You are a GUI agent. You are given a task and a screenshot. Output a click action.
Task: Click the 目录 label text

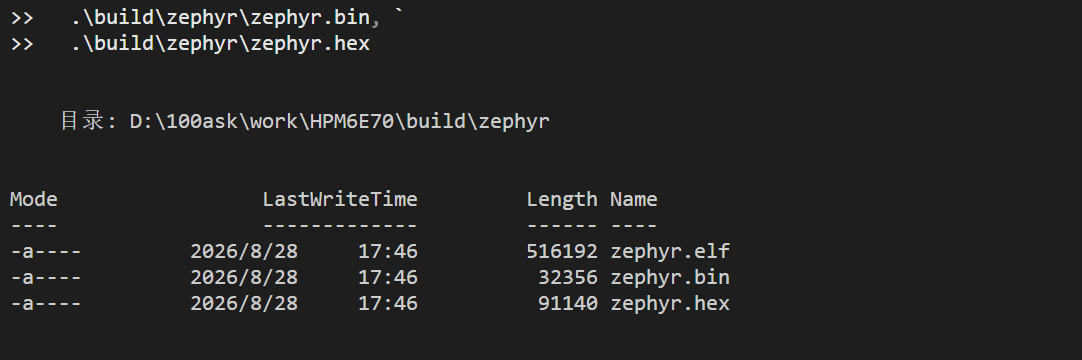81,121
